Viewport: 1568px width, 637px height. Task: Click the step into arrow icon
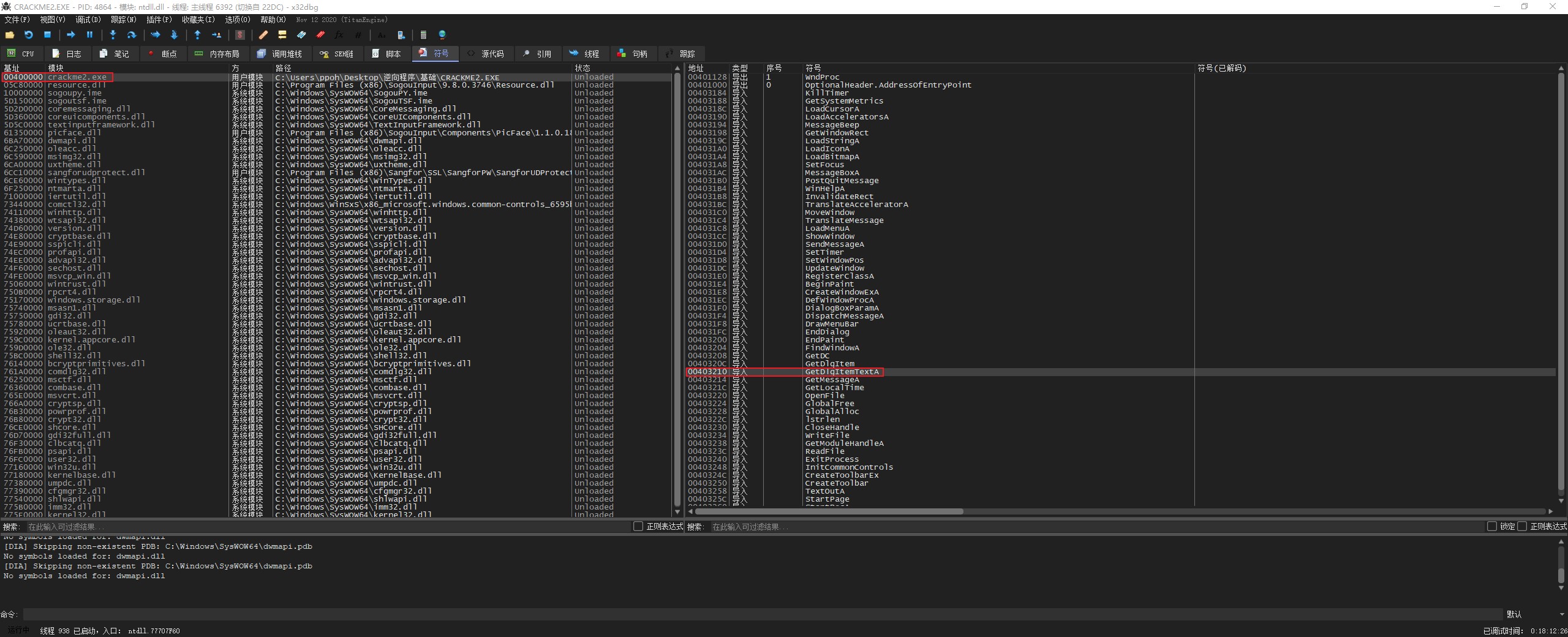click(x=113, y=35)
